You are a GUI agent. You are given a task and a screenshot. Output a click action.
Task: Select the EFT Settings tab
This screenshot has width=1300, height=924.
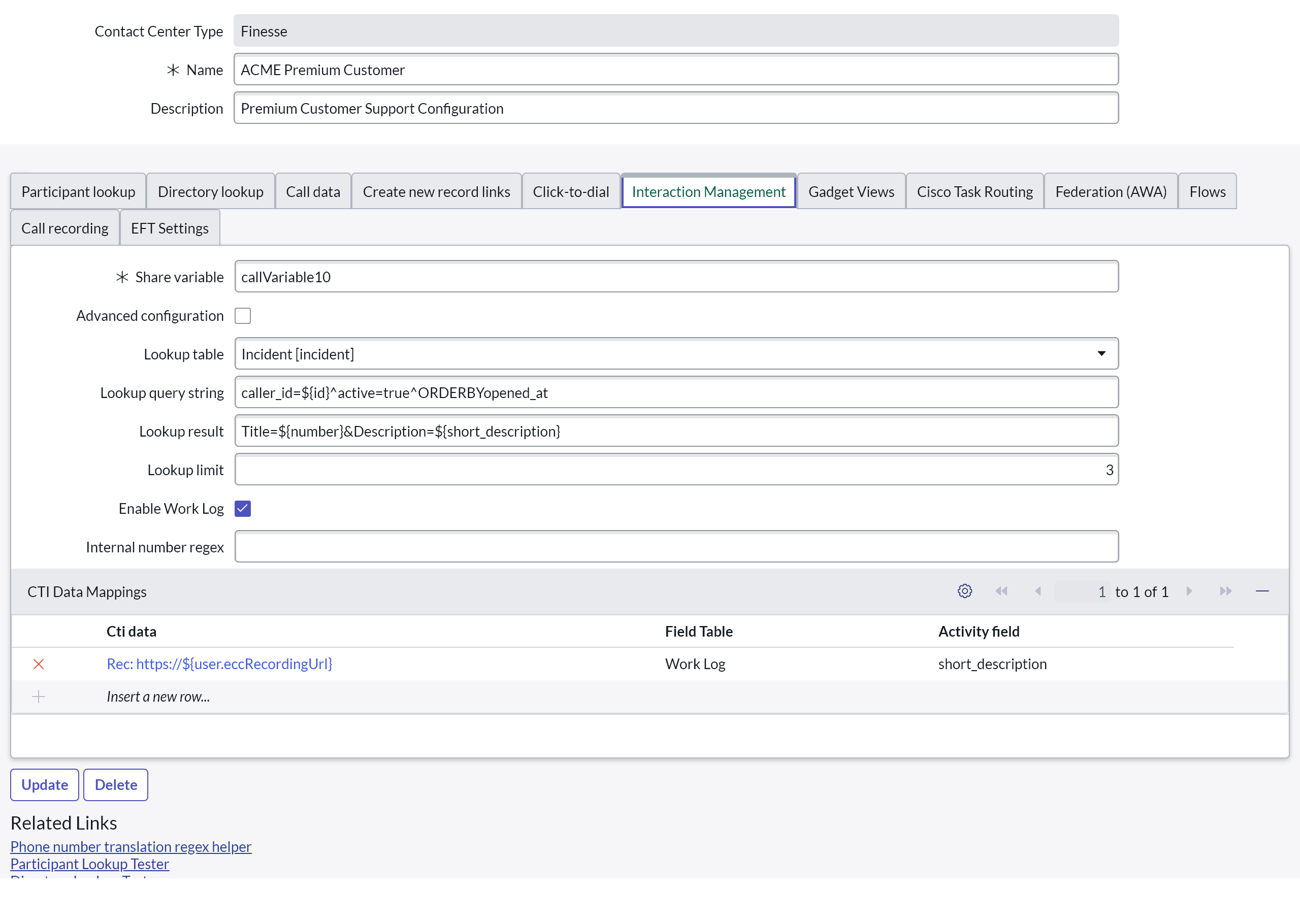click(x=170, y=228)
